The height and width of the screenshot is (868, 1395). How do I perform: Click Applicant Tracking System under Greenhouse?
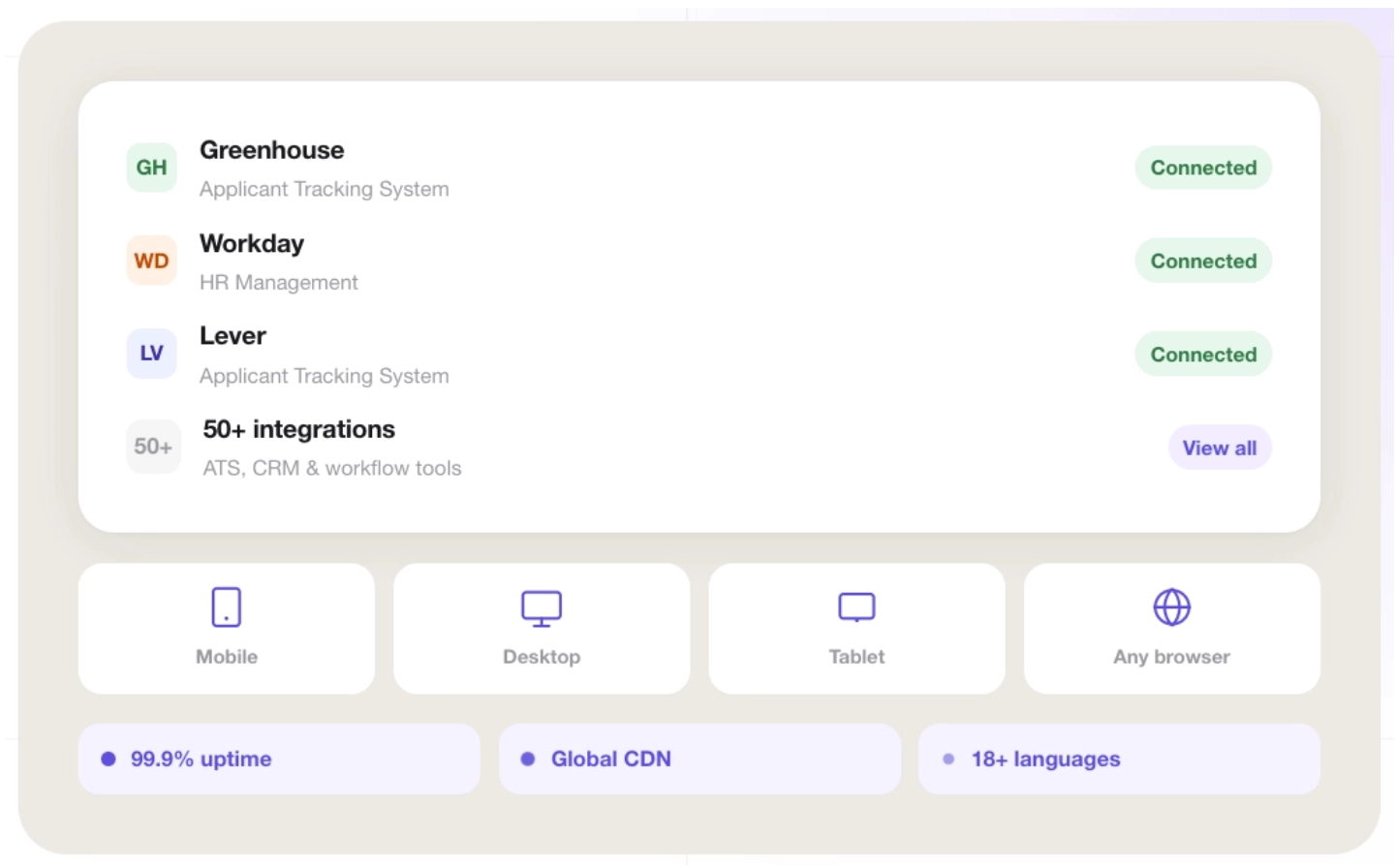click(x=325, y=189)
